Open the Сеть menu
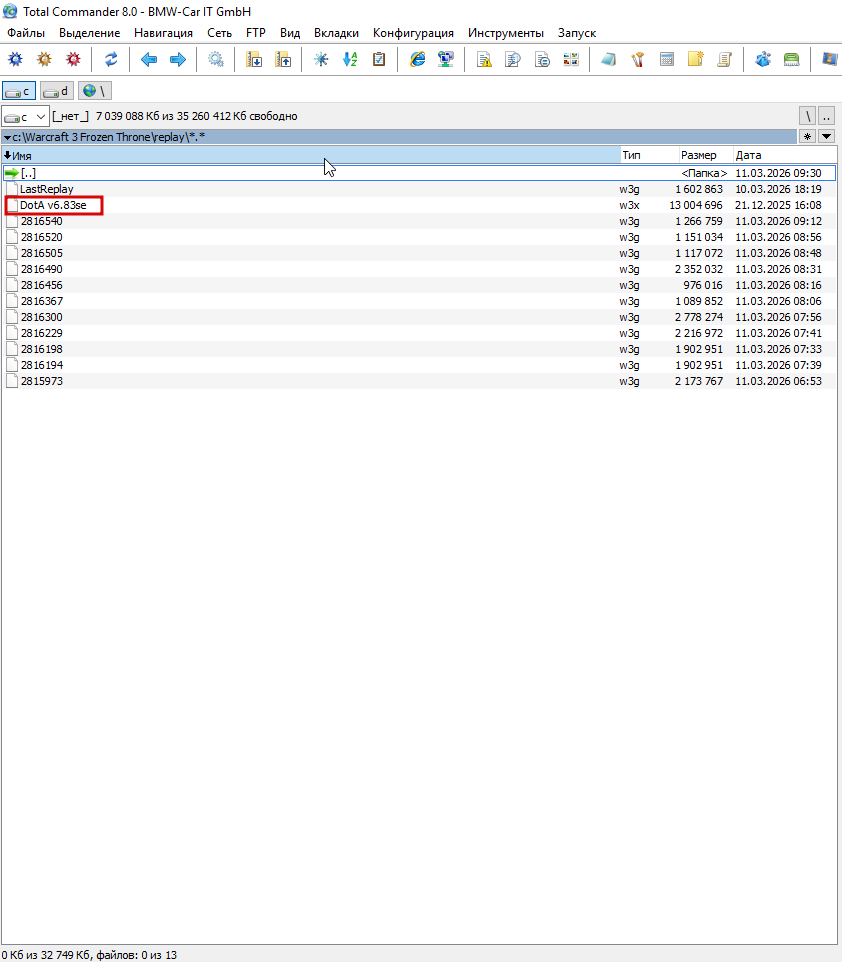This screenshot has height=962, width=842. 219,33
